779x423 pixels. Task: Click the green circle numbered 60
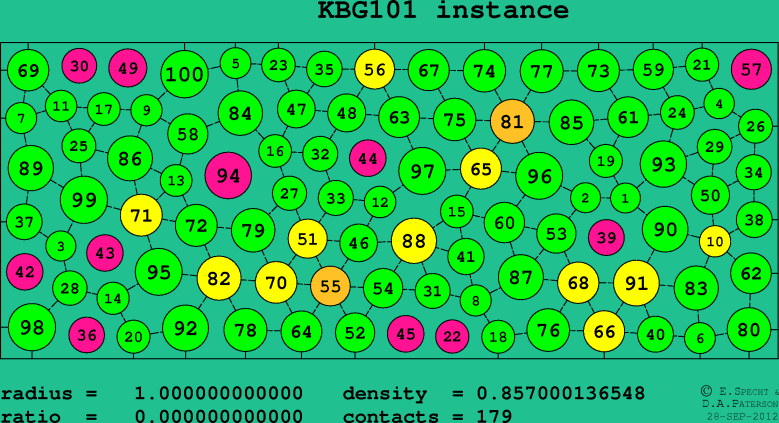coord(504,223)
